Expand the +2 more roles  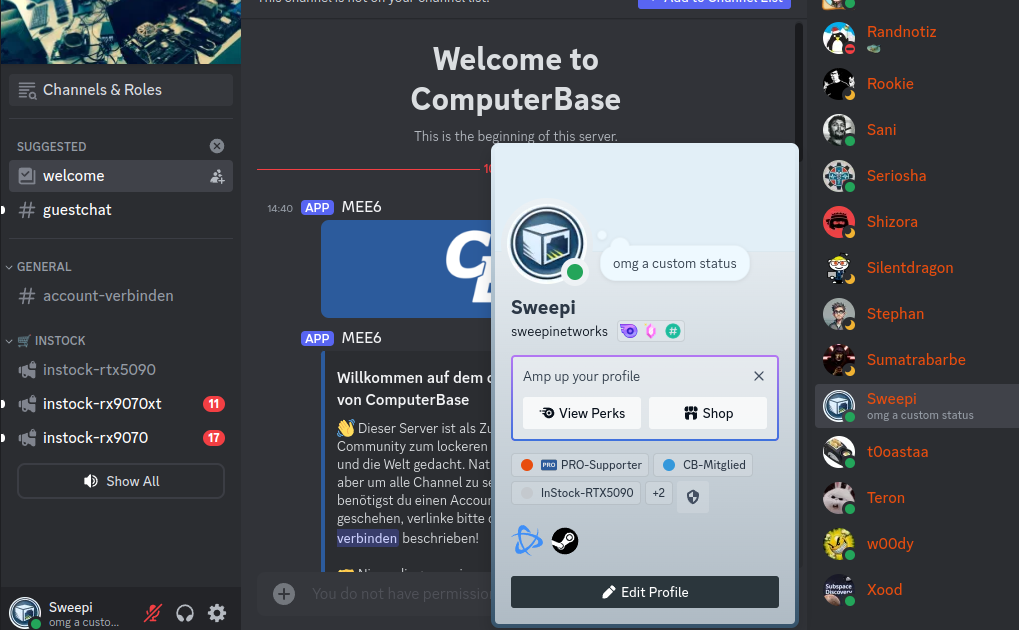658,493
